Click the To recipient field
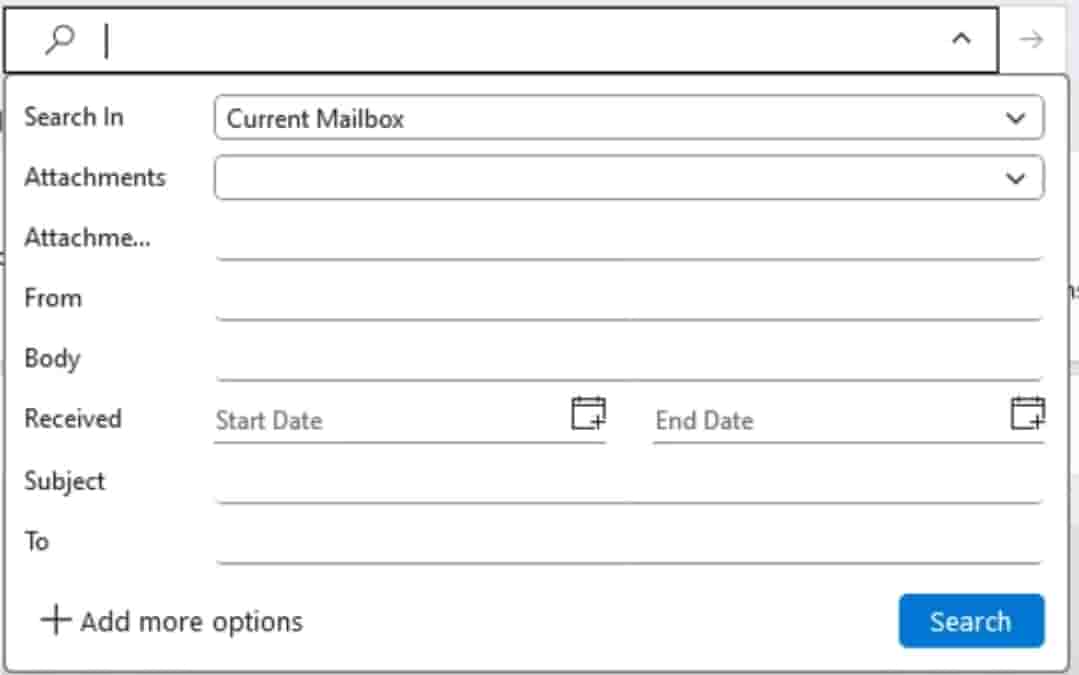 (629, 543)
